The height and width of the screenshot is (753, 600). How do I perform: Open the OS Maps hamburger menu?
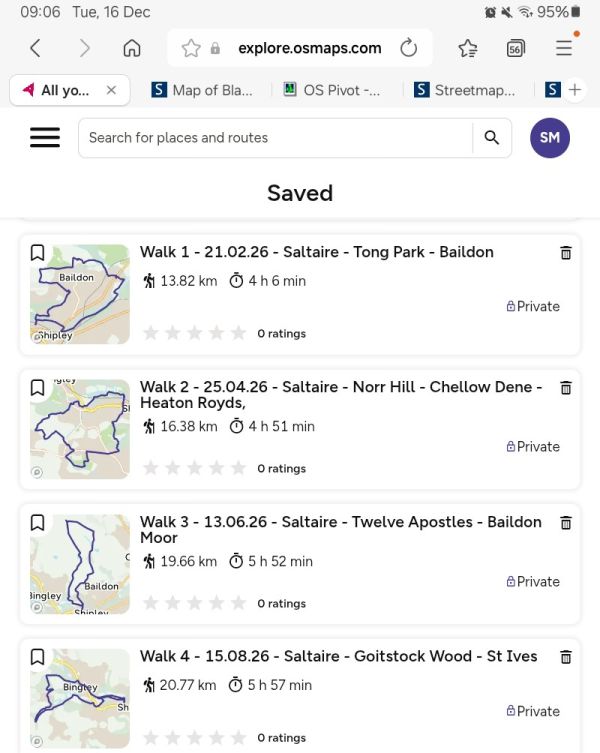click(45, 138)
